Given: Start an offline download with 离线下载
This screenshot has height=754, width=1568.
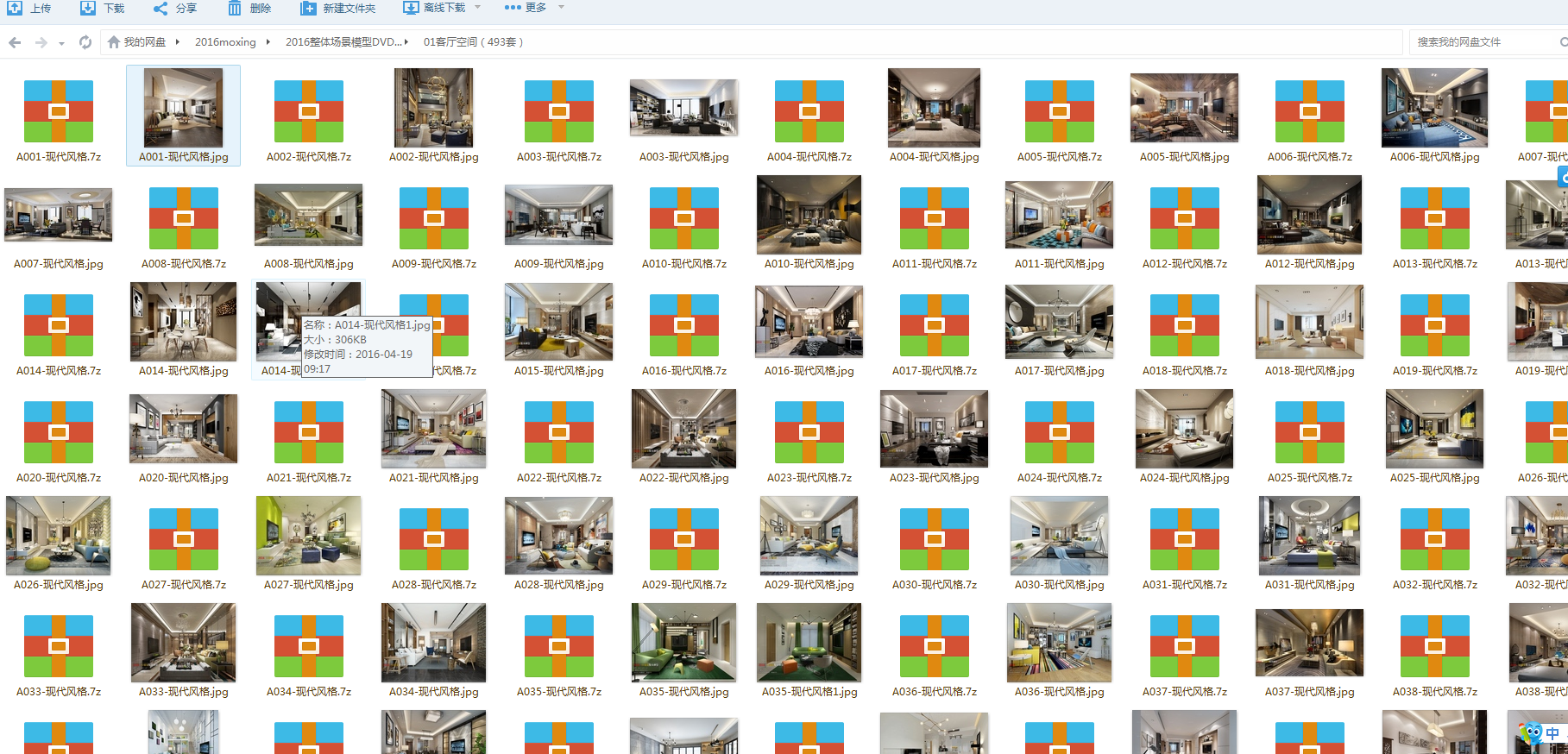Looking at the screenshot, I should (435, 8).
